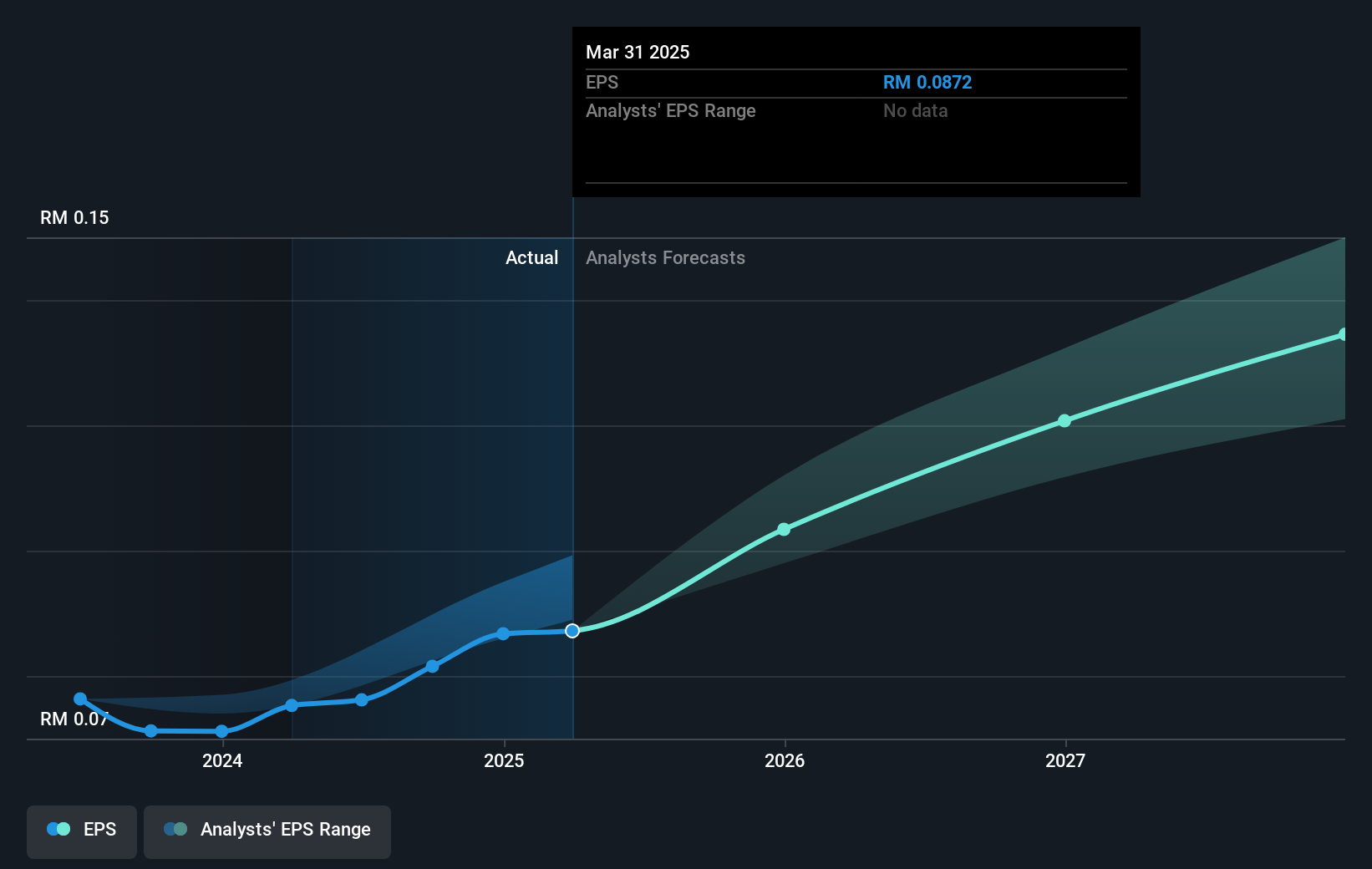This screenshot has height=869, width=1372.
Task: Click the 'Analysts Forecasts' label
Action: coord(665,257)
